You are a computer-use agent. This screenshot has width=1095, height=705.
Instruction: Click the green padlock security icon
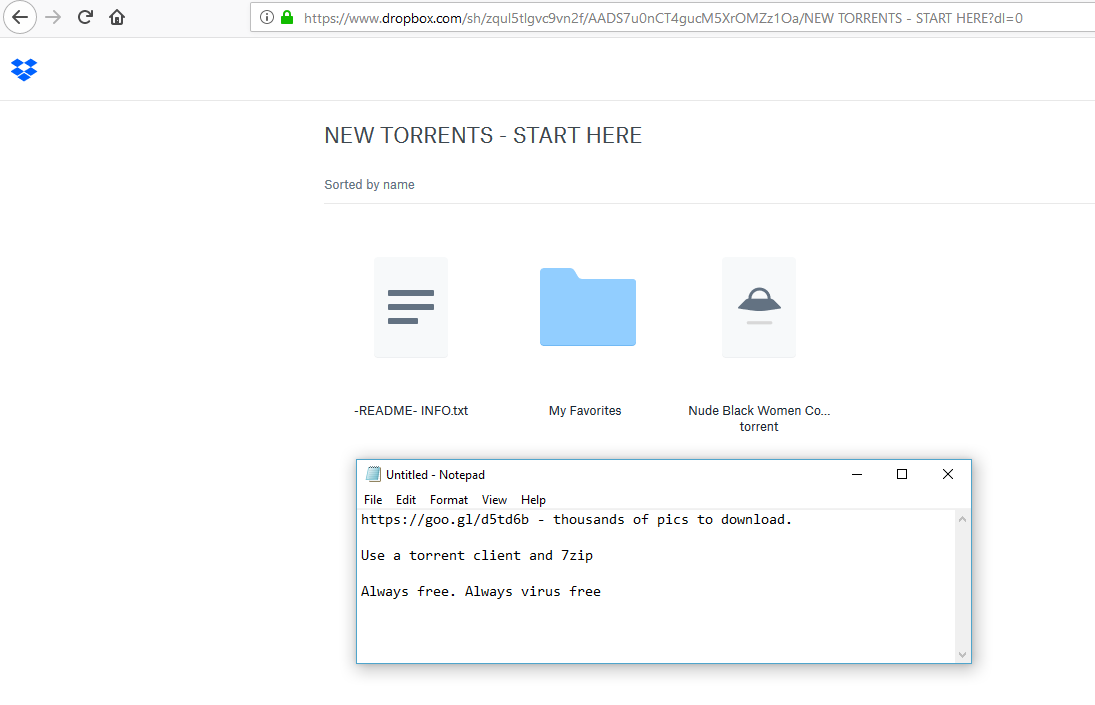(287, 17)
